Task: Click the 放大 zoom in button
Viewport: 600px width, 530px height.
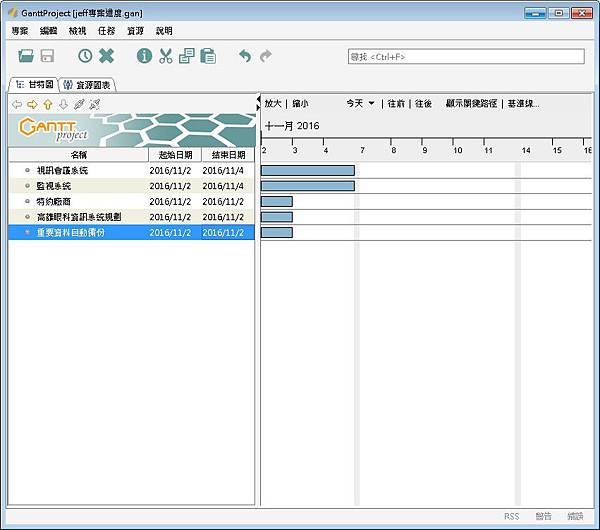Action: pyautogui.click(x=273, y=103)
